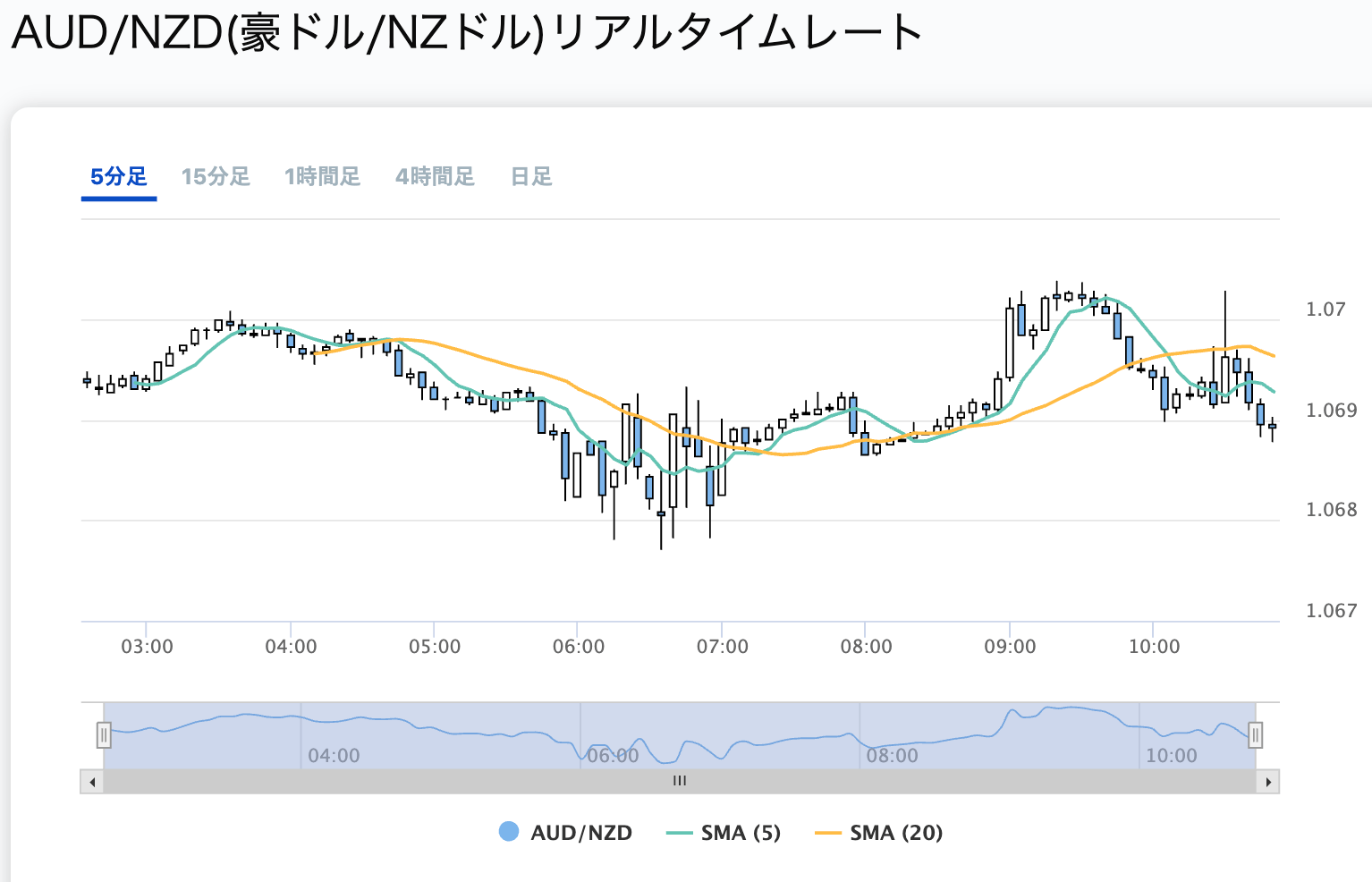Click the navigator 06:00 label
This screenshot has height=882, width=1372.
[x=613, y=756]
